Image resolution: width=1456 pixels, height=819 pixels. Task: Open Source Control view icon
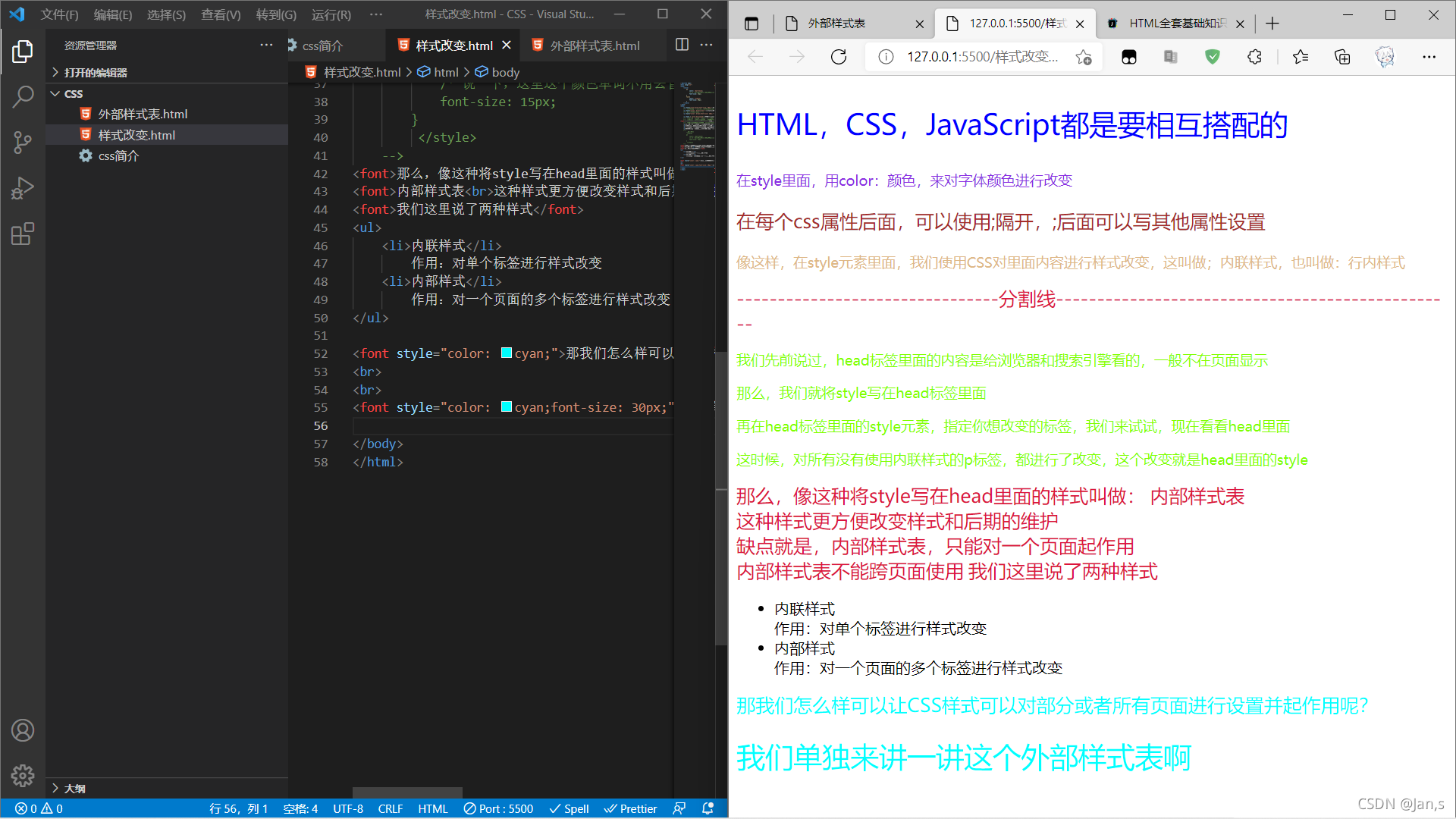[x=23, y=142]
